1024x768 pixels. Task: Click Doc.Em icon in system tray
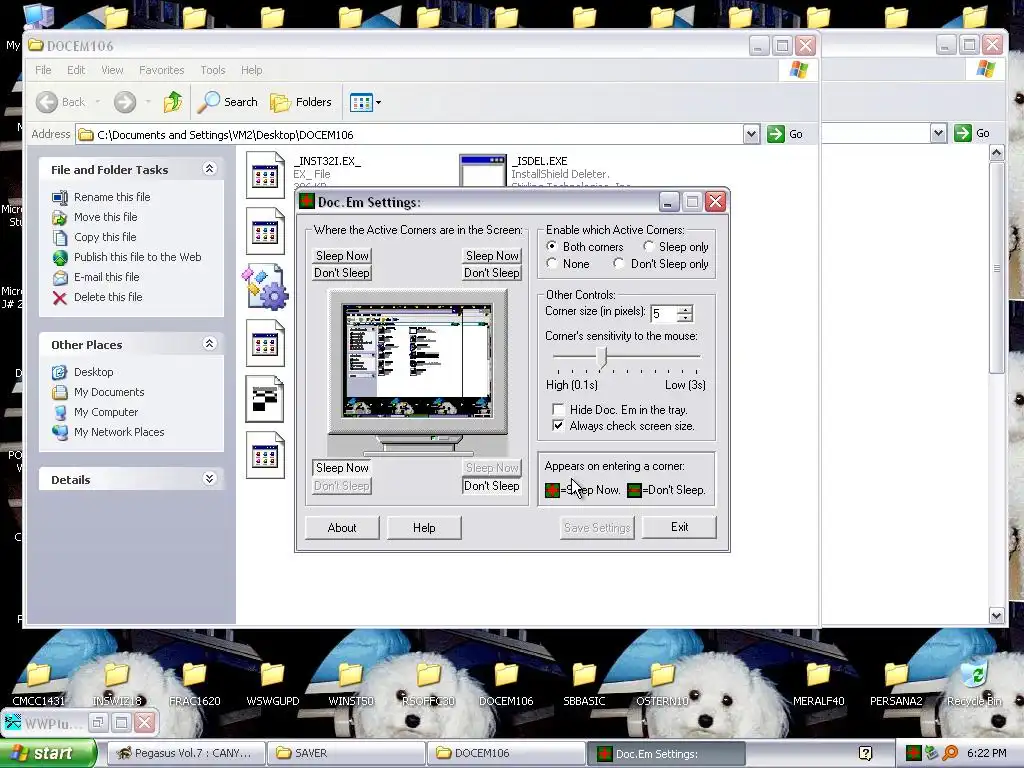coord(914,753)
